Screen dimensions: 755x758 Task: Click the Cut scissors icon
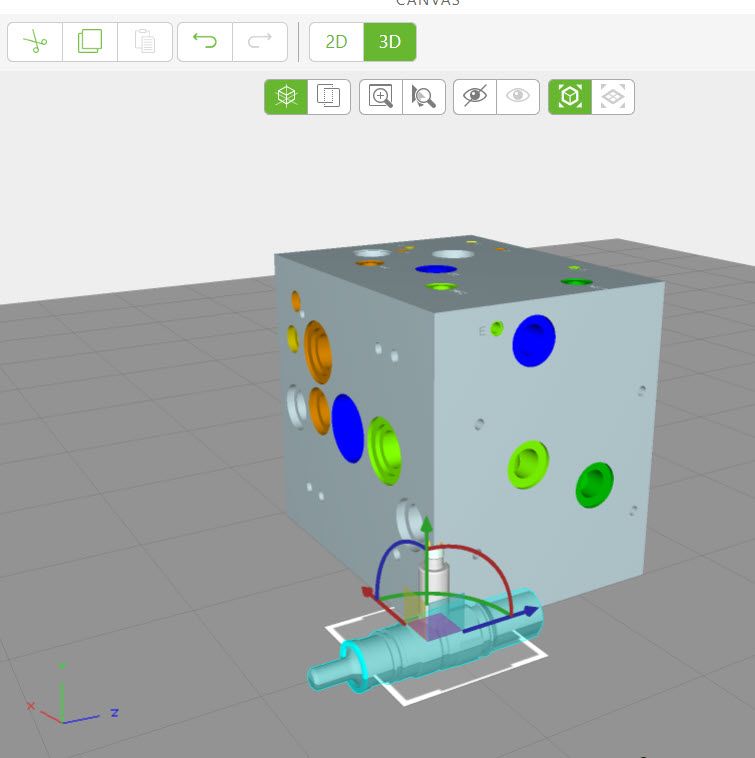pos(35,42)
